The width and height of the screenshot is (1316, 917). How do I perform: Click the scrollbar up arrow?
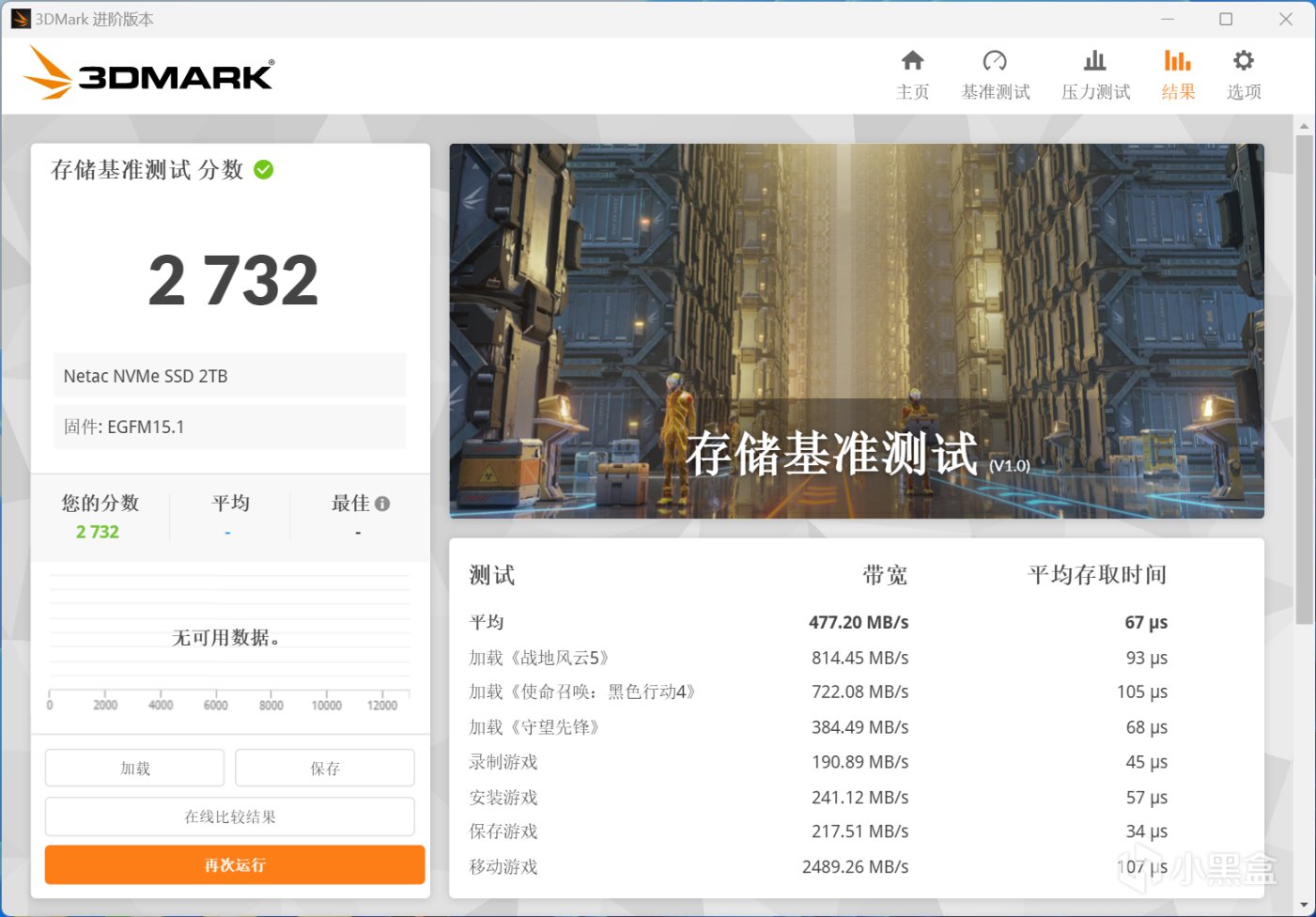[1304, 125]
